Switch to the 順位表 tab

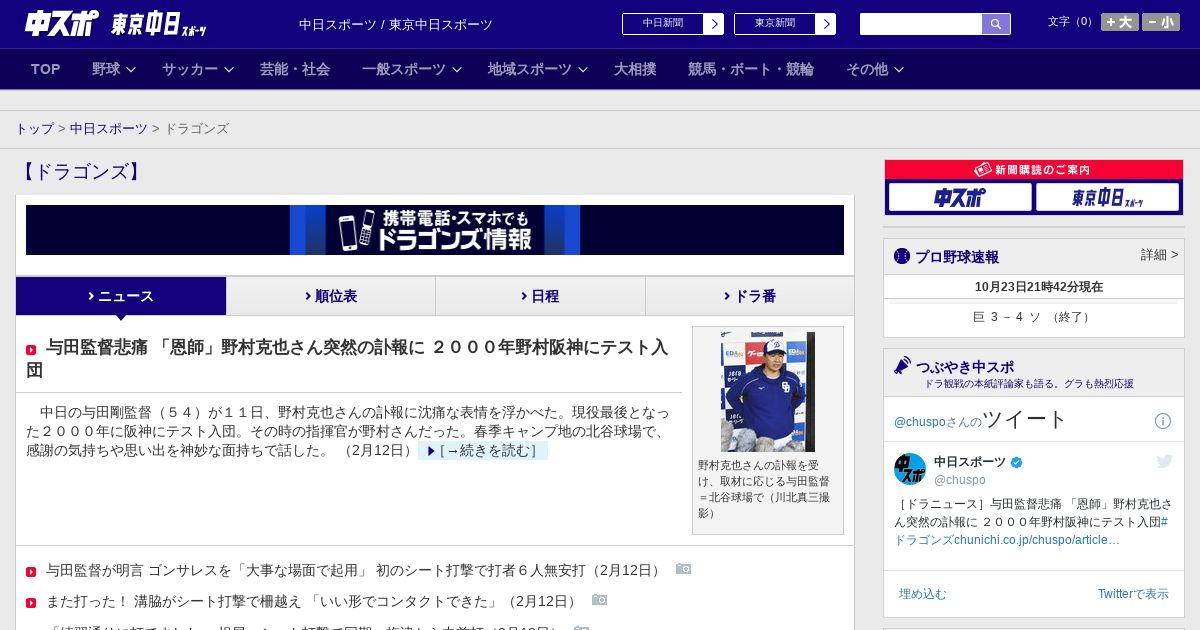(x=331, y=296)
